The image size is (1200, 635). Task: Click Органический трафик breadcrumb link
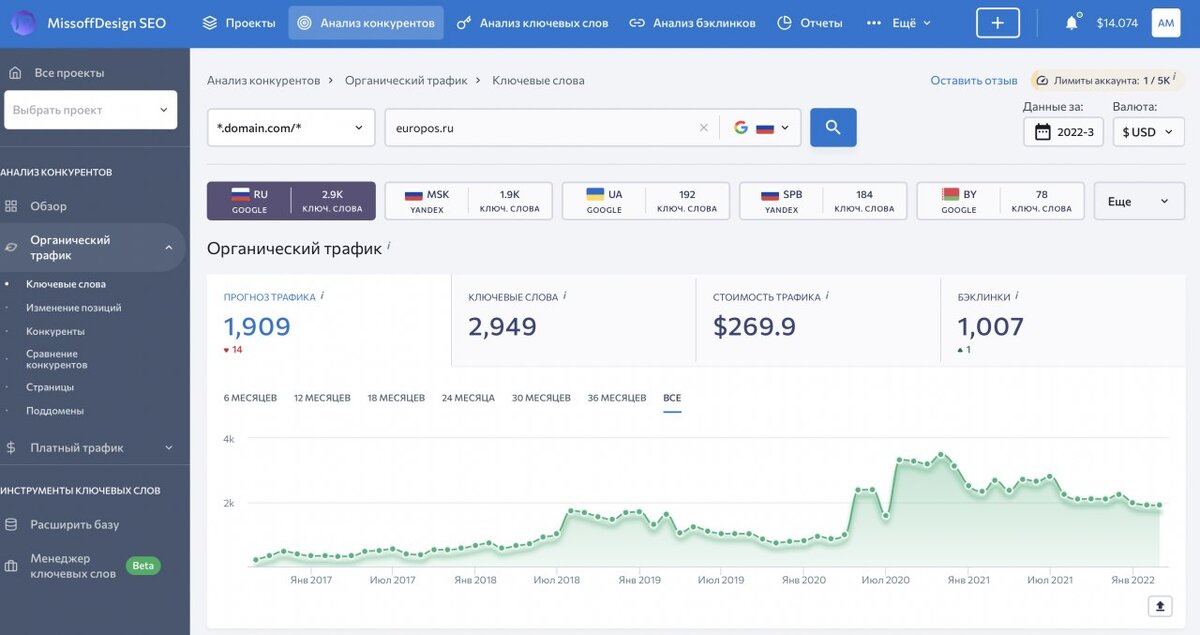(406, 80)
